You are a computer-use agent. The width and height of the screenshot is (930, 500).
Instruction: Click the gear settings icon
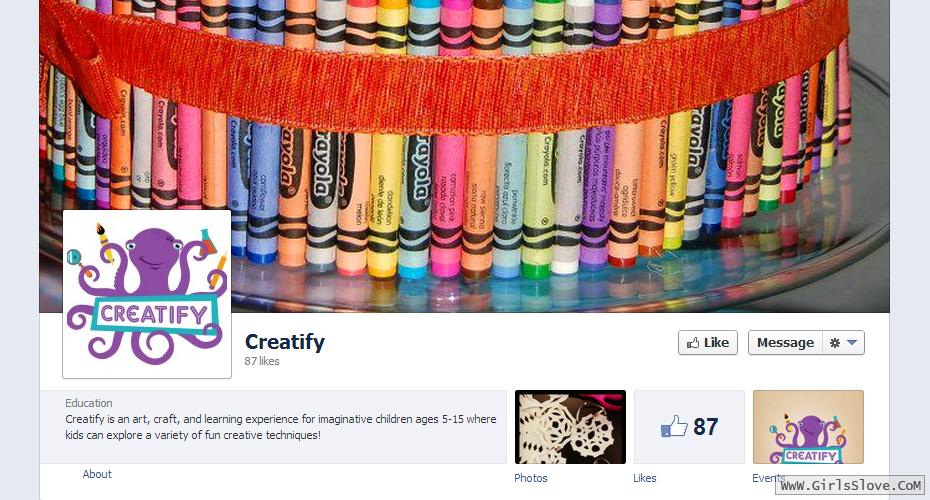point(835,343)
